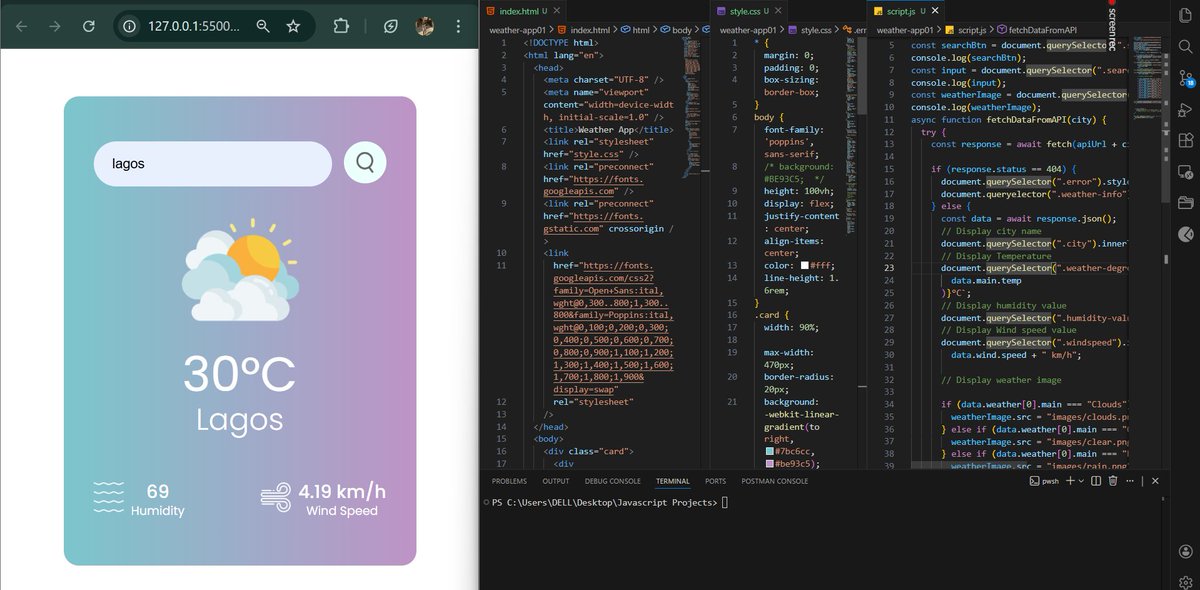Click the zoom magnifier icon in address bar
Image resolution: width=1200 pixels, height=590 pixels.
click(x=263, y=26)
